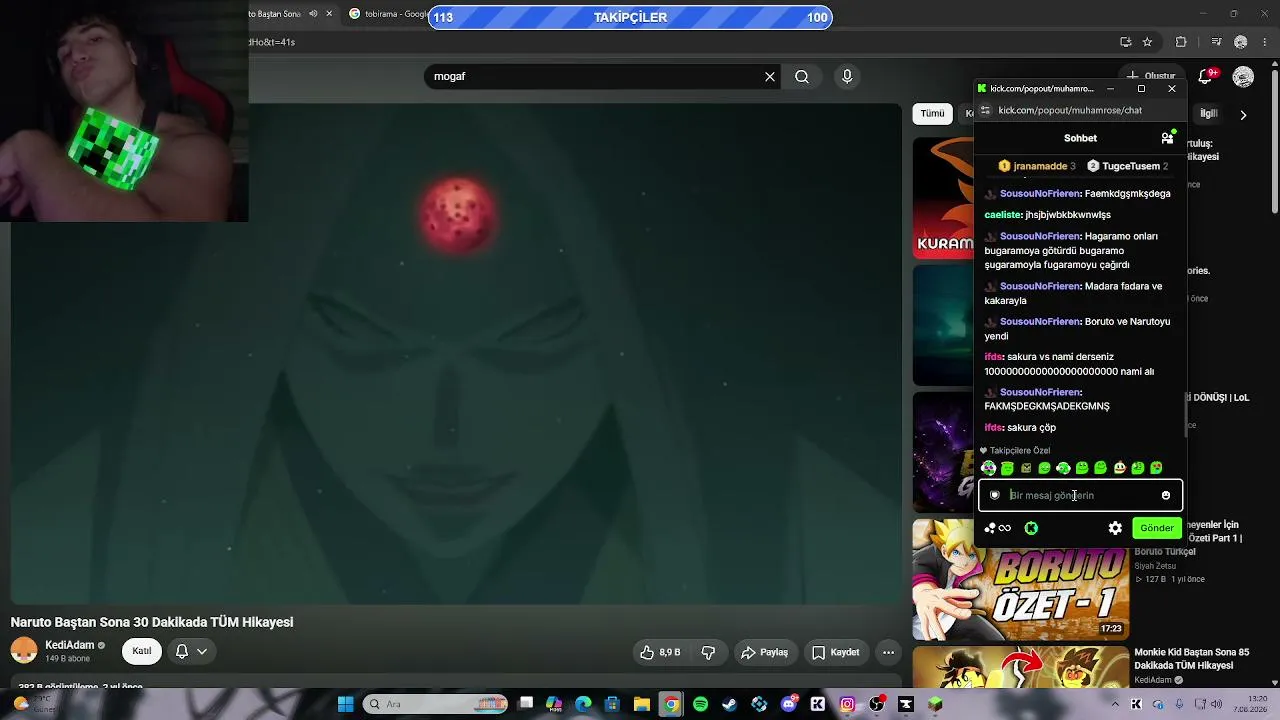Click chat message "sakura çöp"
The image size is (1280, 720).
tap(1031, 428)
